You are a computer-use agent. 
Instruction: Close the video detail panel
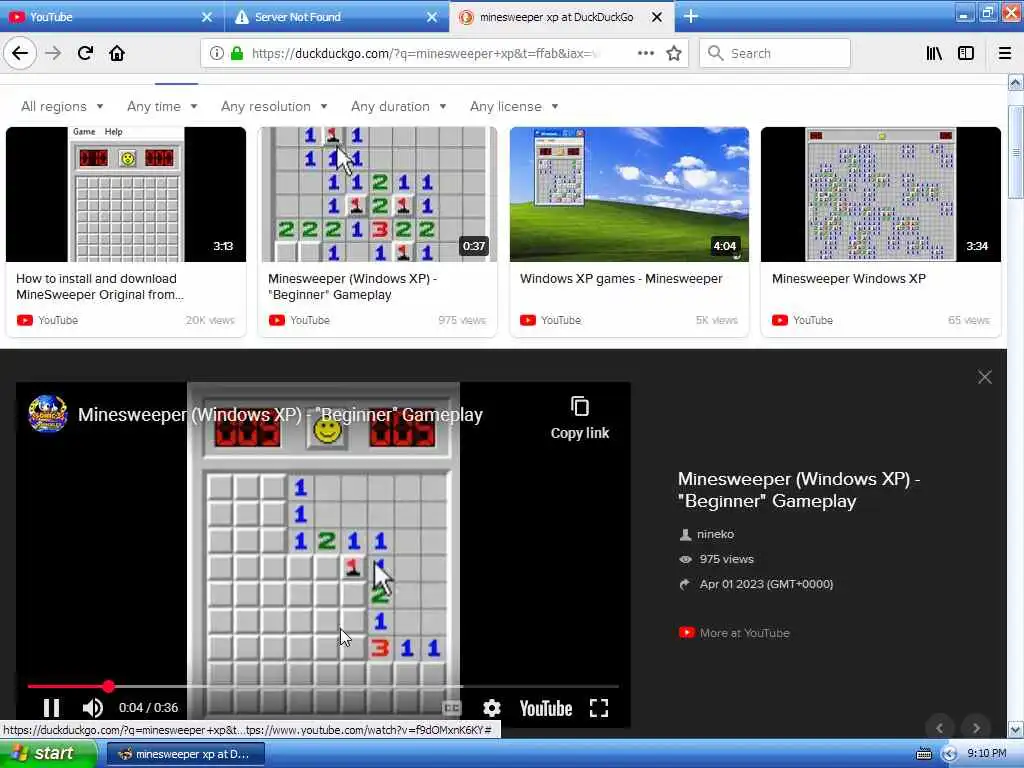(985, 377)
